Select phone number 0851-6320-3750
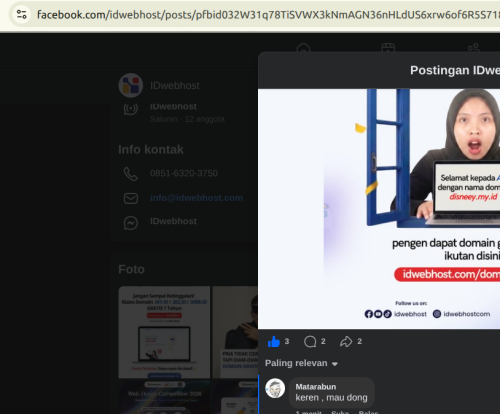Viewport: 500px width, 414px height. [184, 173]
